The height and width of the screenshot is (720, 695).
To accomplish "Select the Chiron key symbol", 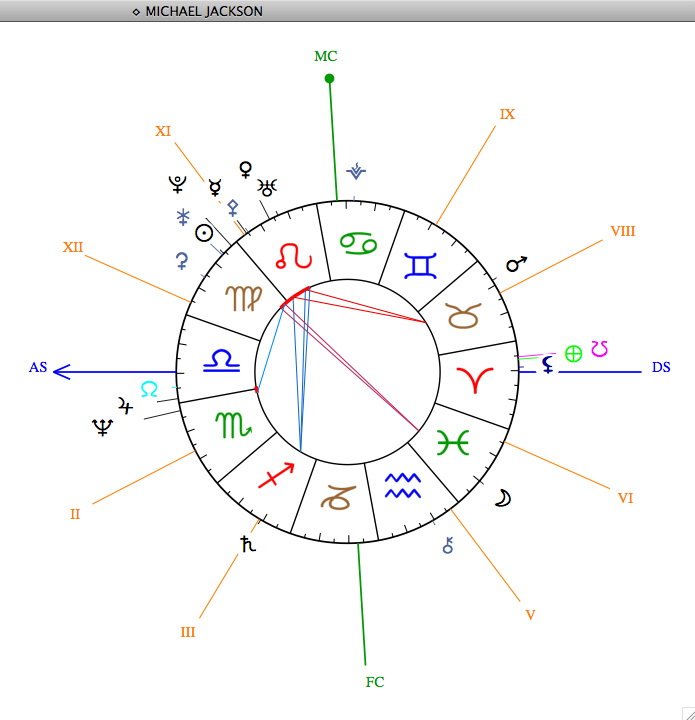I will 448,545.
